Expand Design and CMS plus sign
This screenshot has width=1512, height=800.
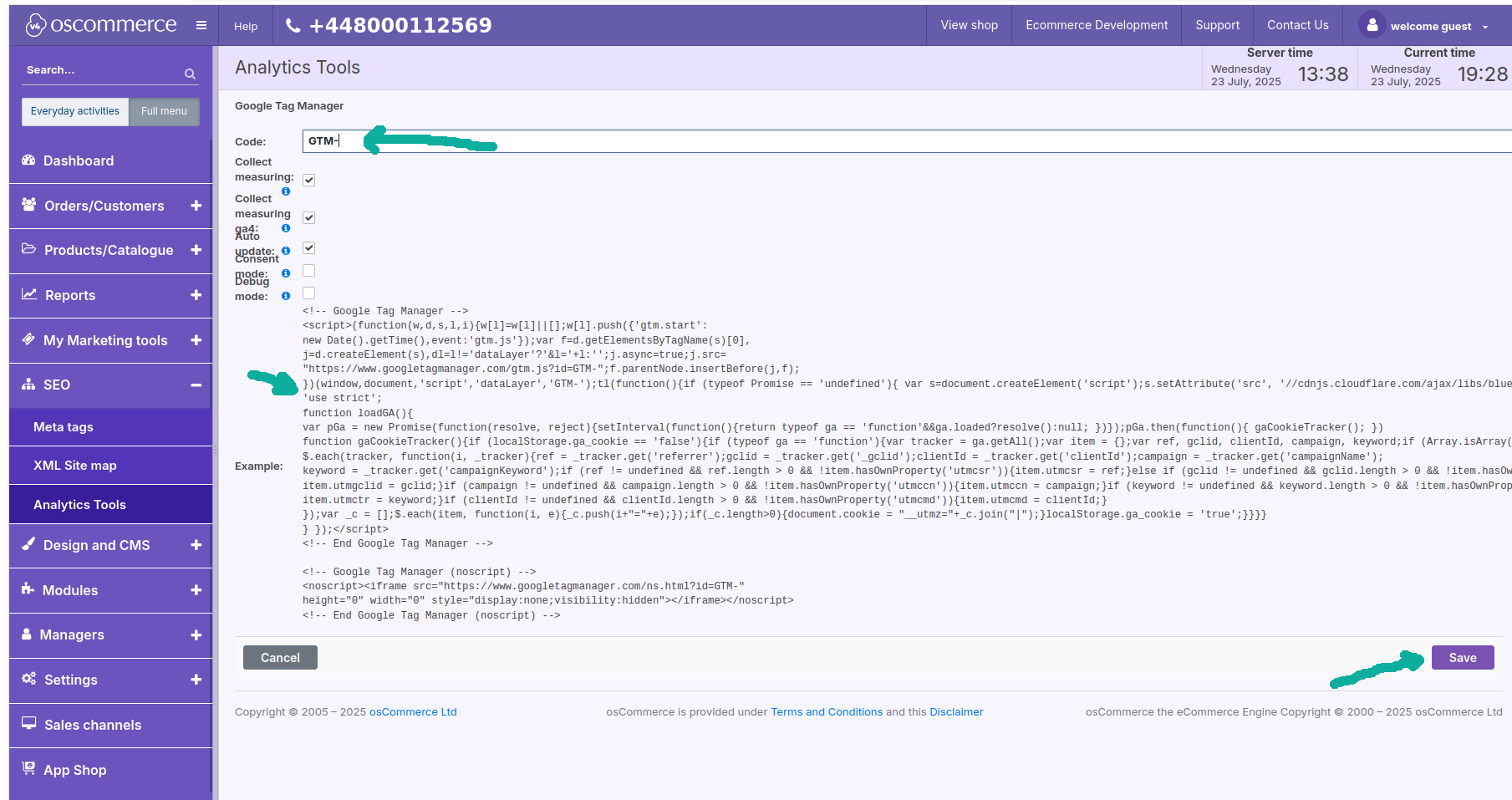point(196,545)
